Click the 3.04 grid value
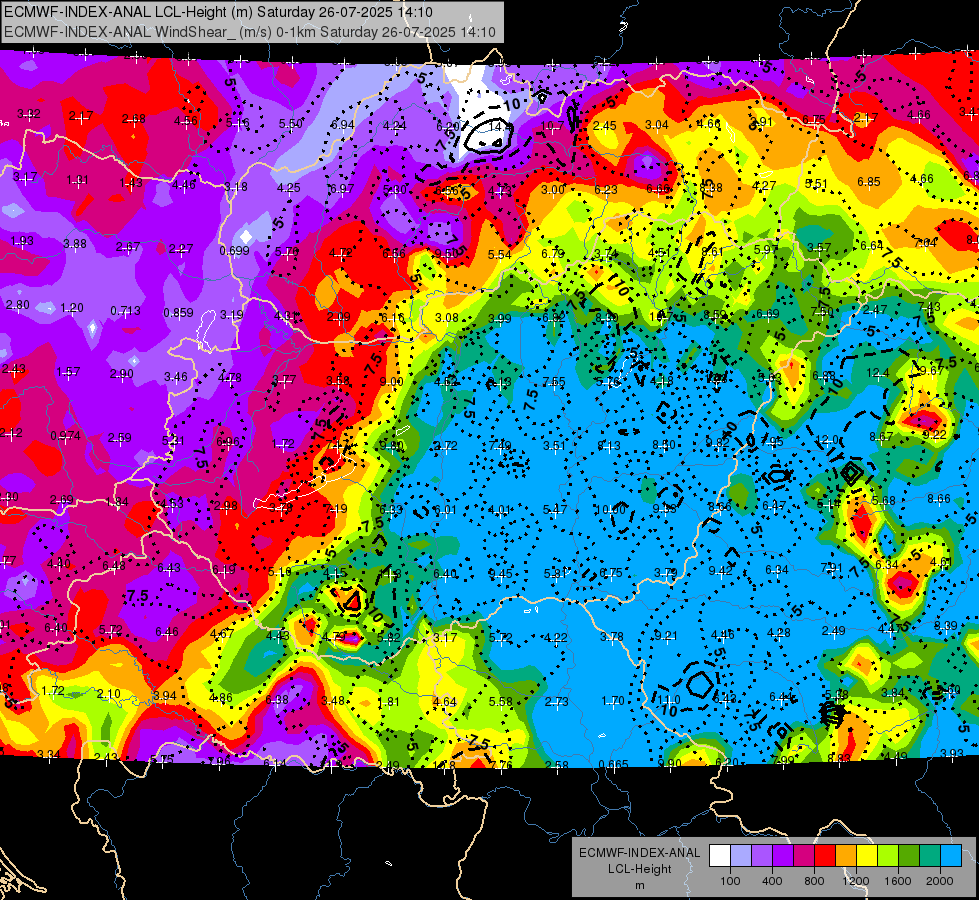 coord(657,125)
